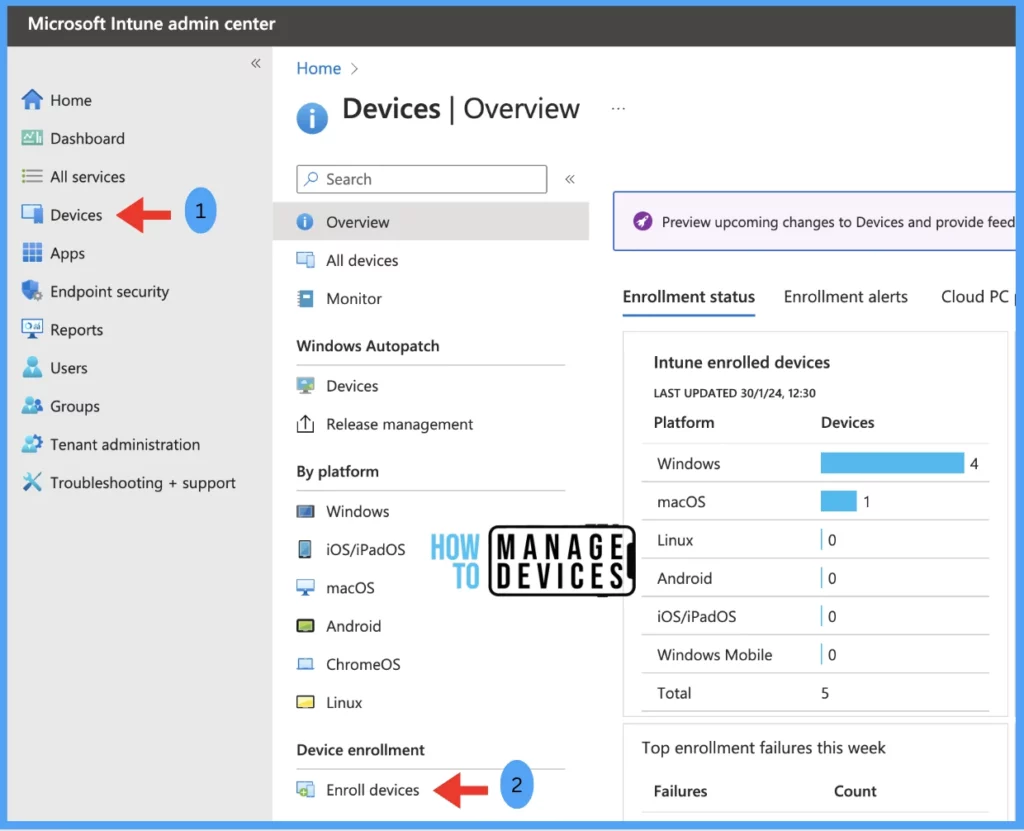This screenshot has width=1024, height=831.
Task: Click the Intune enrolled devices heading
Action: (x=741, y=363)
